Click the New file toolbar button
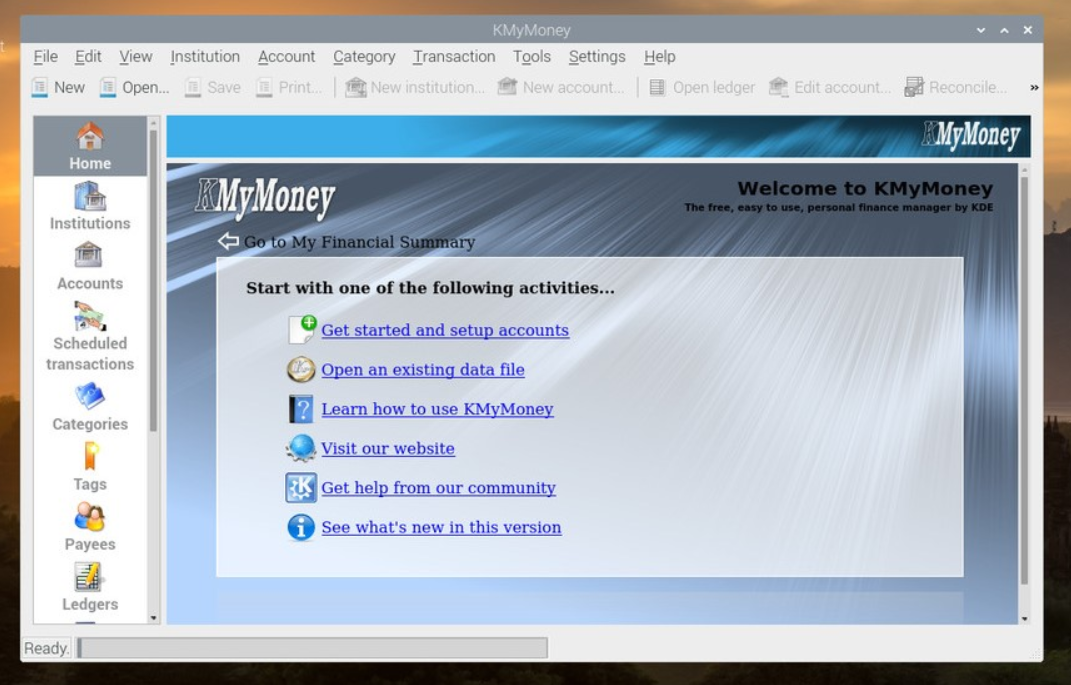This screenshot has width=1071, height=685. pyautogui.click(x=58, y=87)
